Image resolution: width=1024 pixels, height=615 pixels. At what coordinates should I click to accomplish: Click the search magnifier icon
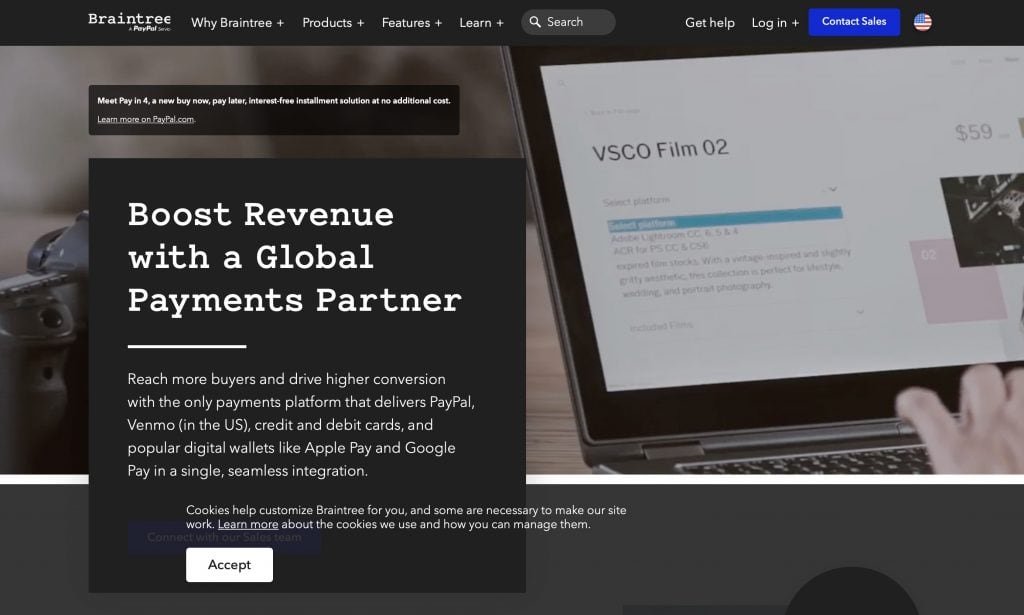pyautogui.click(x=535, y=22)
